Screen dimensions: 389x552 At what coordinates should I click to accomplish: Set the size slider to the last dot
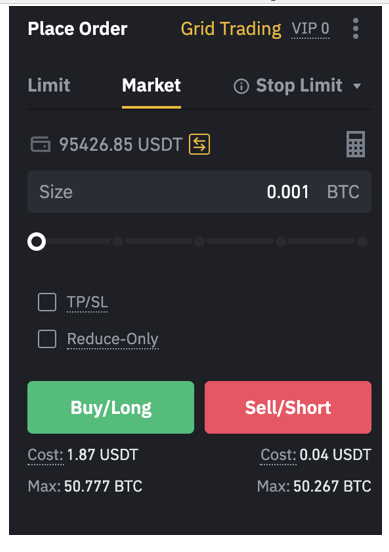(362, 242)
